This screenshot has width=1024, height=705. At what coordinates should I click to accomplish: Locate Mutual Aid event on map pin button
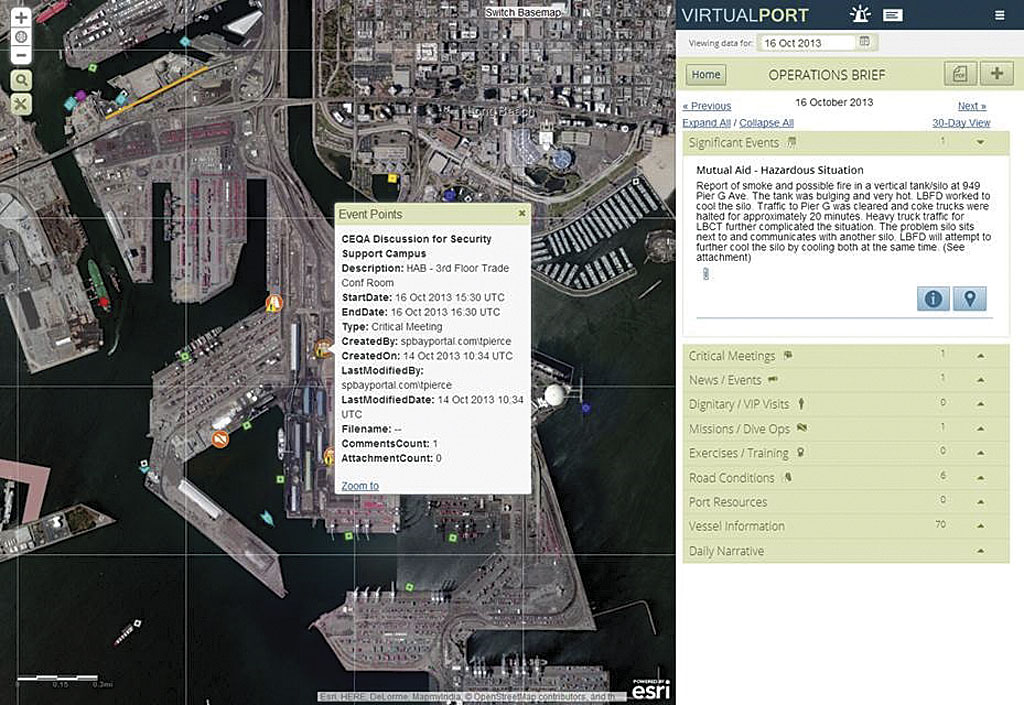[x=970, y=299]
